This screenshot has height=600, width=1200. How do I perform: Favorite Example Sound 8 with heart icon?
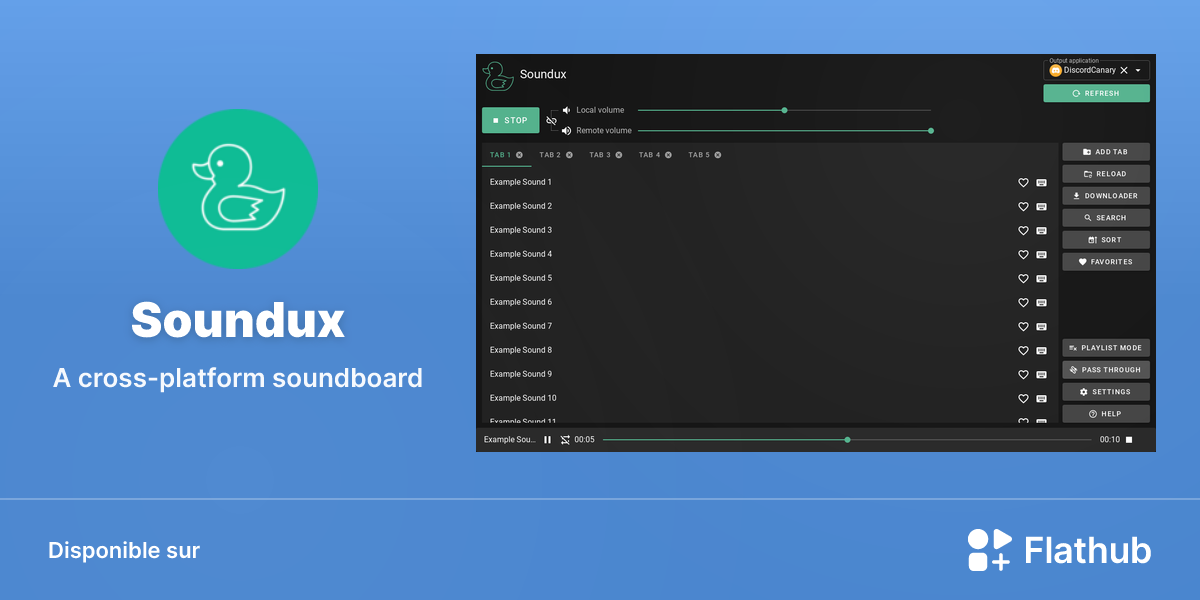coord(1023,351)
